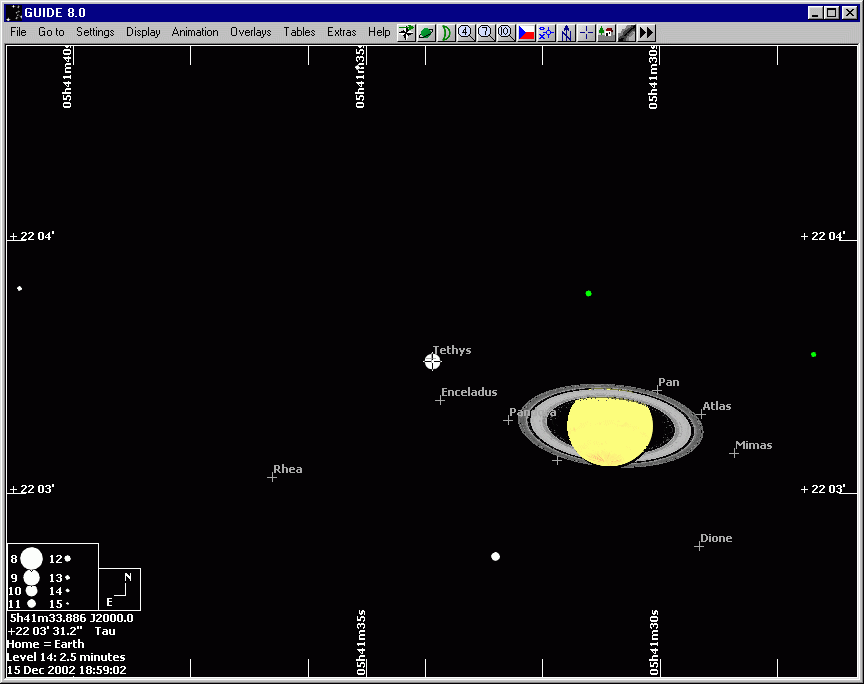This screenshot has width=864, height=684.
Task: Select zoom level 10 magnifier icon
Action: point(506,32)
